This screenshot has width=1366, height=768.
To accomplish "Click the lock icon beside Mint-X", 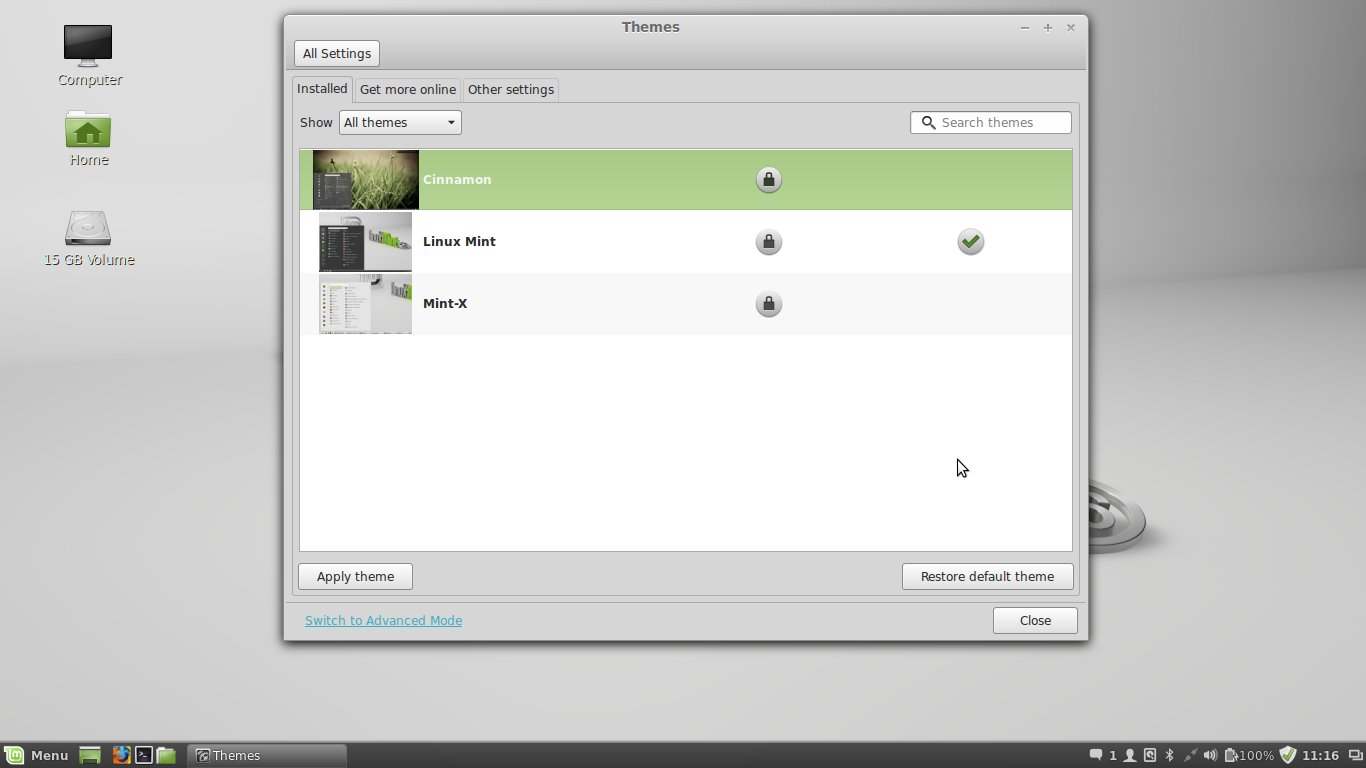I will pos(768,304).
